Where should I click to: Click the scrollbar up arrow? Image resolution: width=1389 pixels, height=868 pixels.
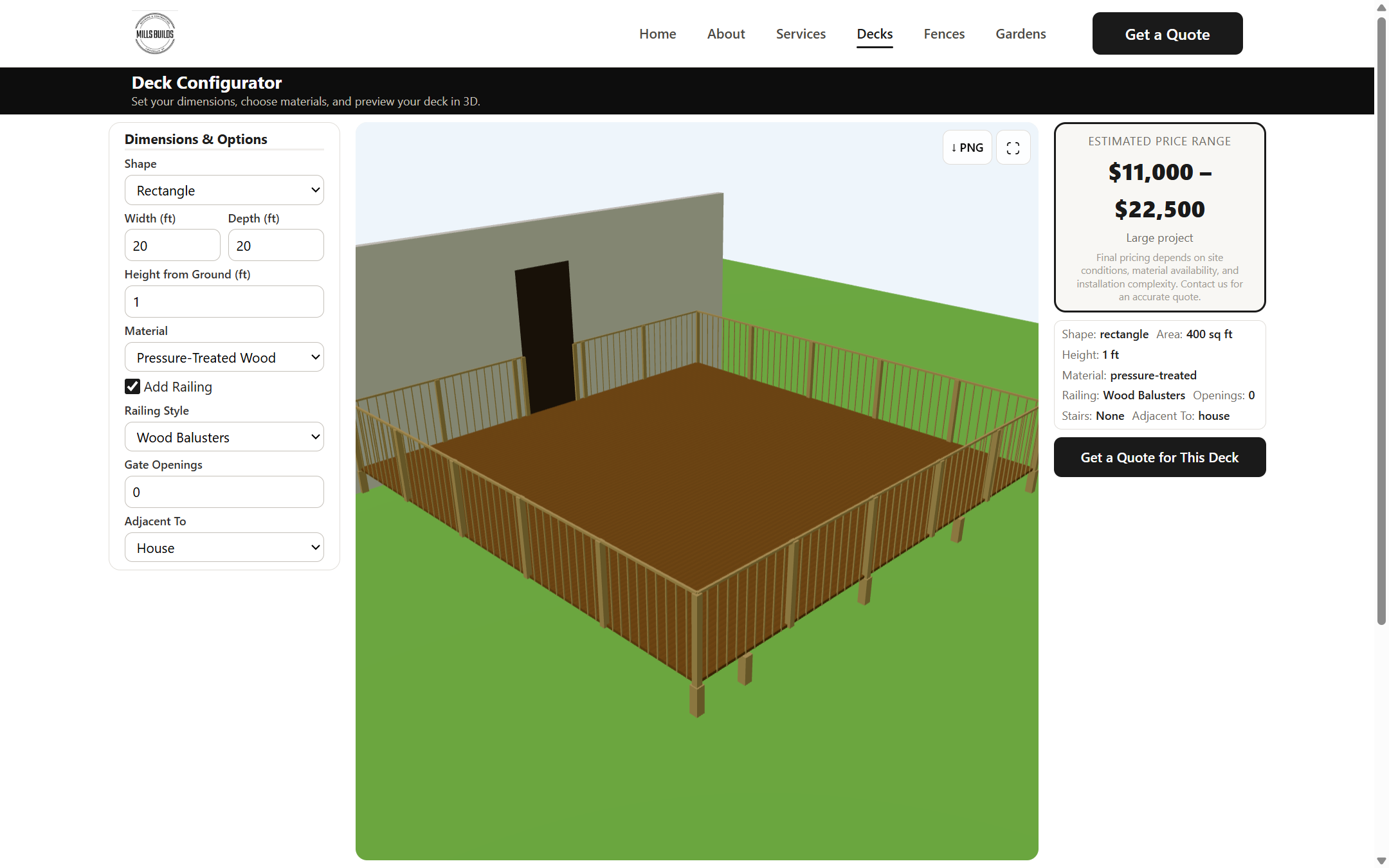point(1381,7)
